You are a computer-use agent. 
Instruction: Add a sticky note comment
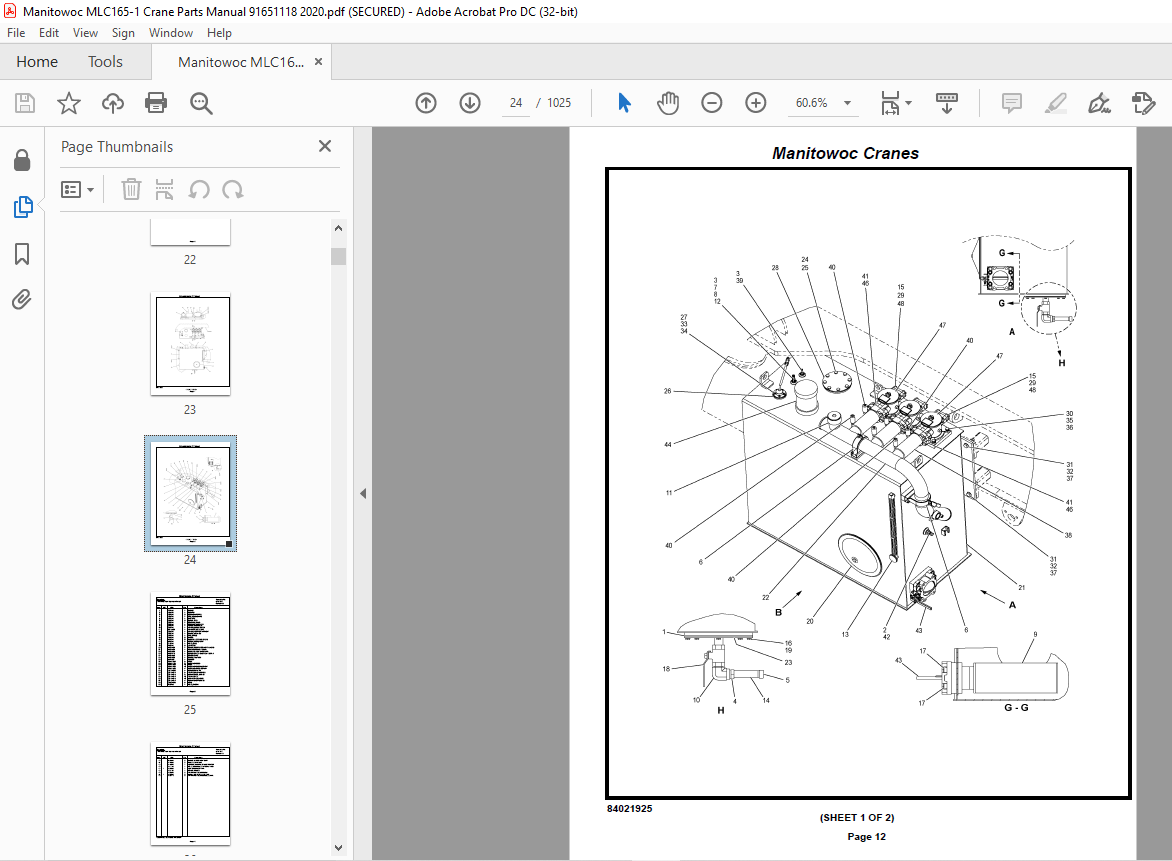point(1011,103)
